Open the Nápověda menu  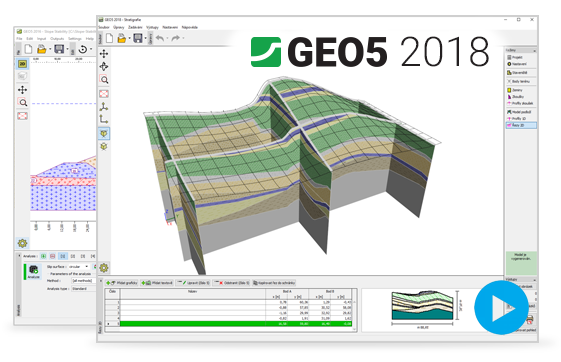(189, 27)
